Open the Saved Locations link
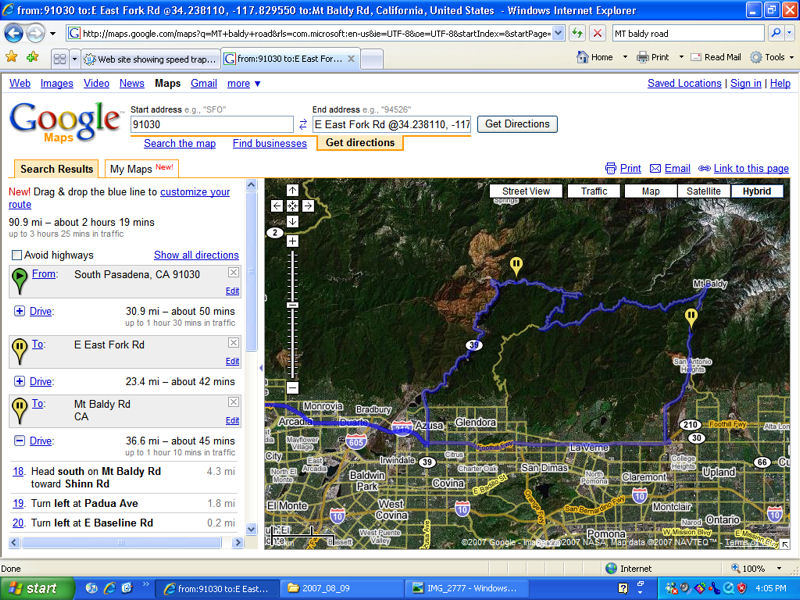The width and height of the screenshot is (800, 600). (684, 83)
